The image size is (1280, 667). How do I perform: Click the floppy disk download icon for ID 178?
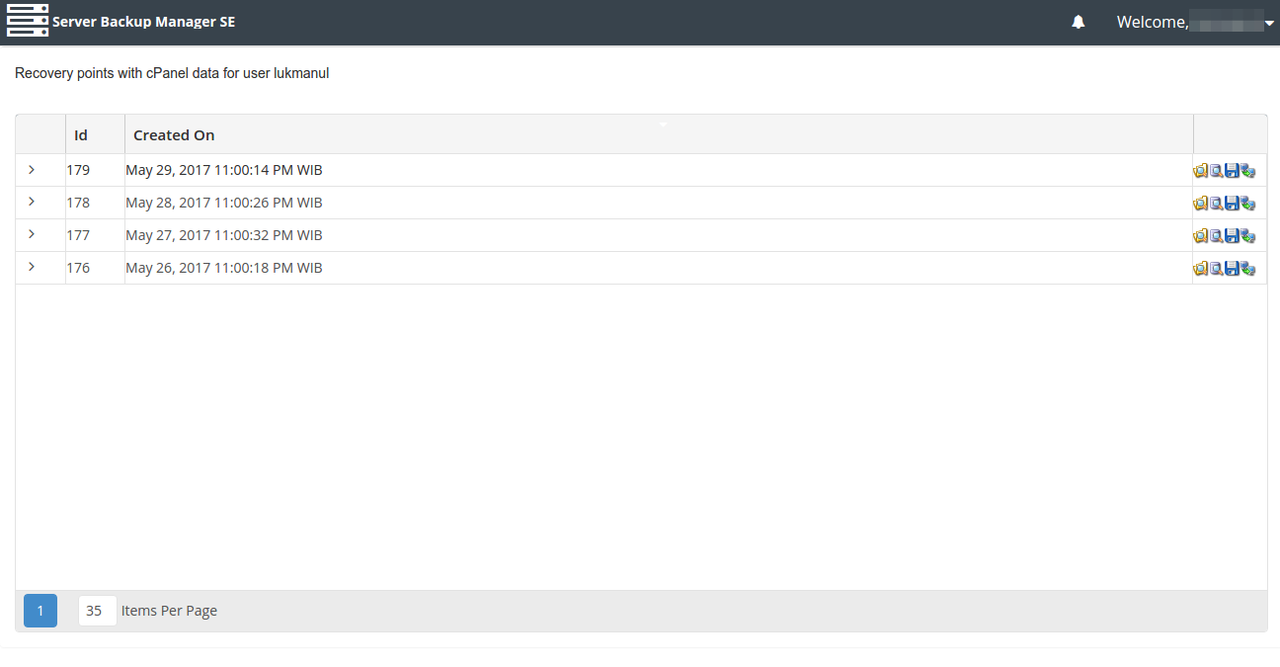click(x=1232, y=203)
